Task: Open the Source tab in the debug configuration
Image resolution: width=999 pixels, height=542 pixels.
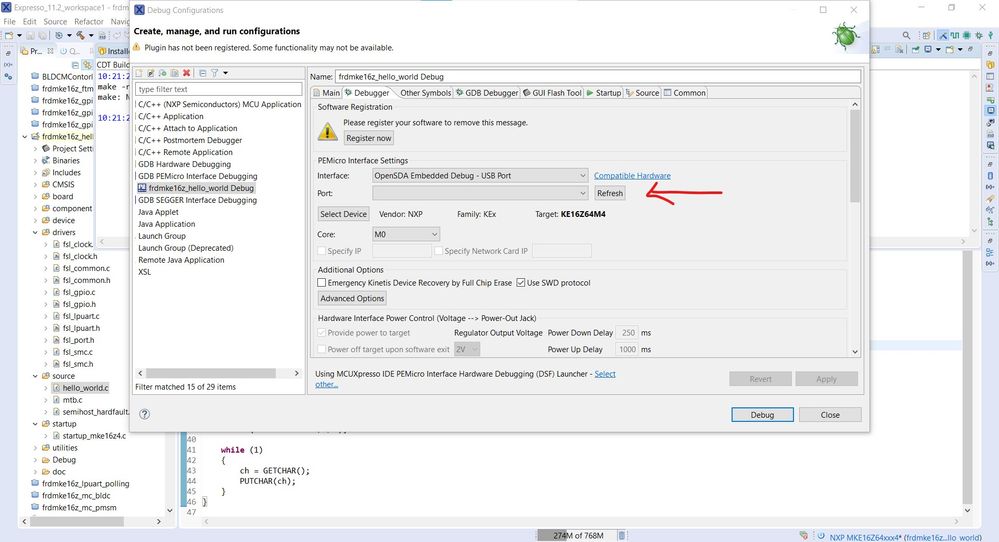Action: 642,93
